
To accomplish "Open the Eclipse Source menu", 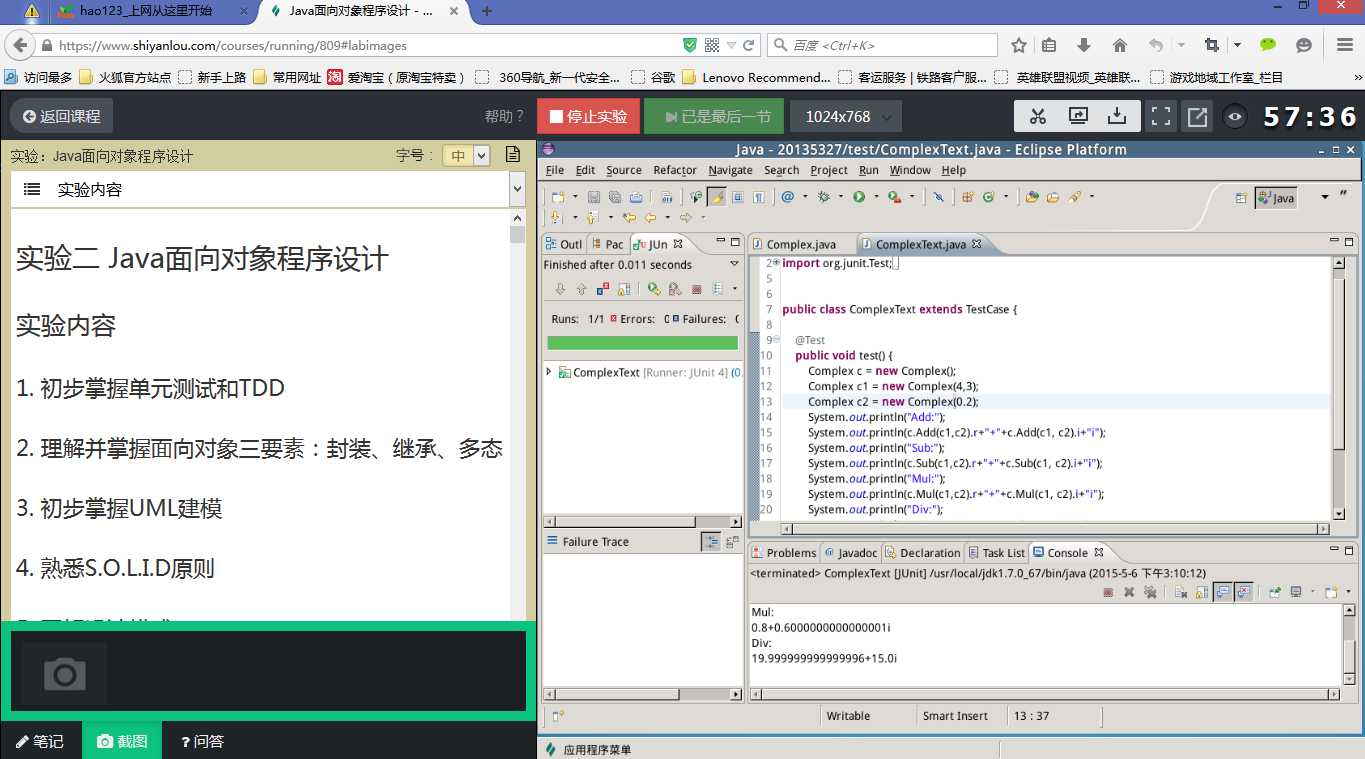I will (623, 170).
